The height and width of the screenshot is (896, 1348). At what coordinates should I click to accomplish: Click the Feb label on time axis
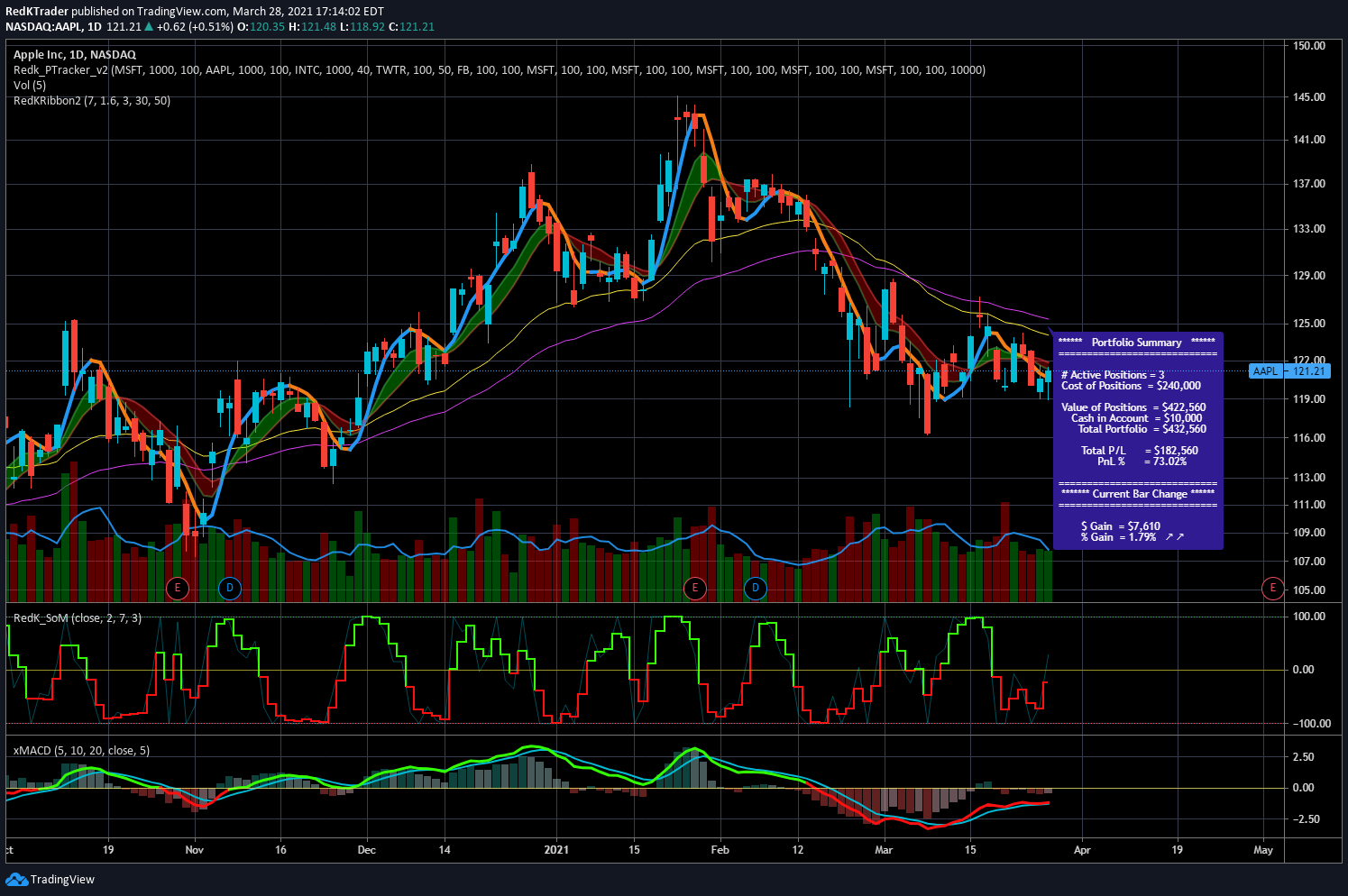click(x=720, y=850)
